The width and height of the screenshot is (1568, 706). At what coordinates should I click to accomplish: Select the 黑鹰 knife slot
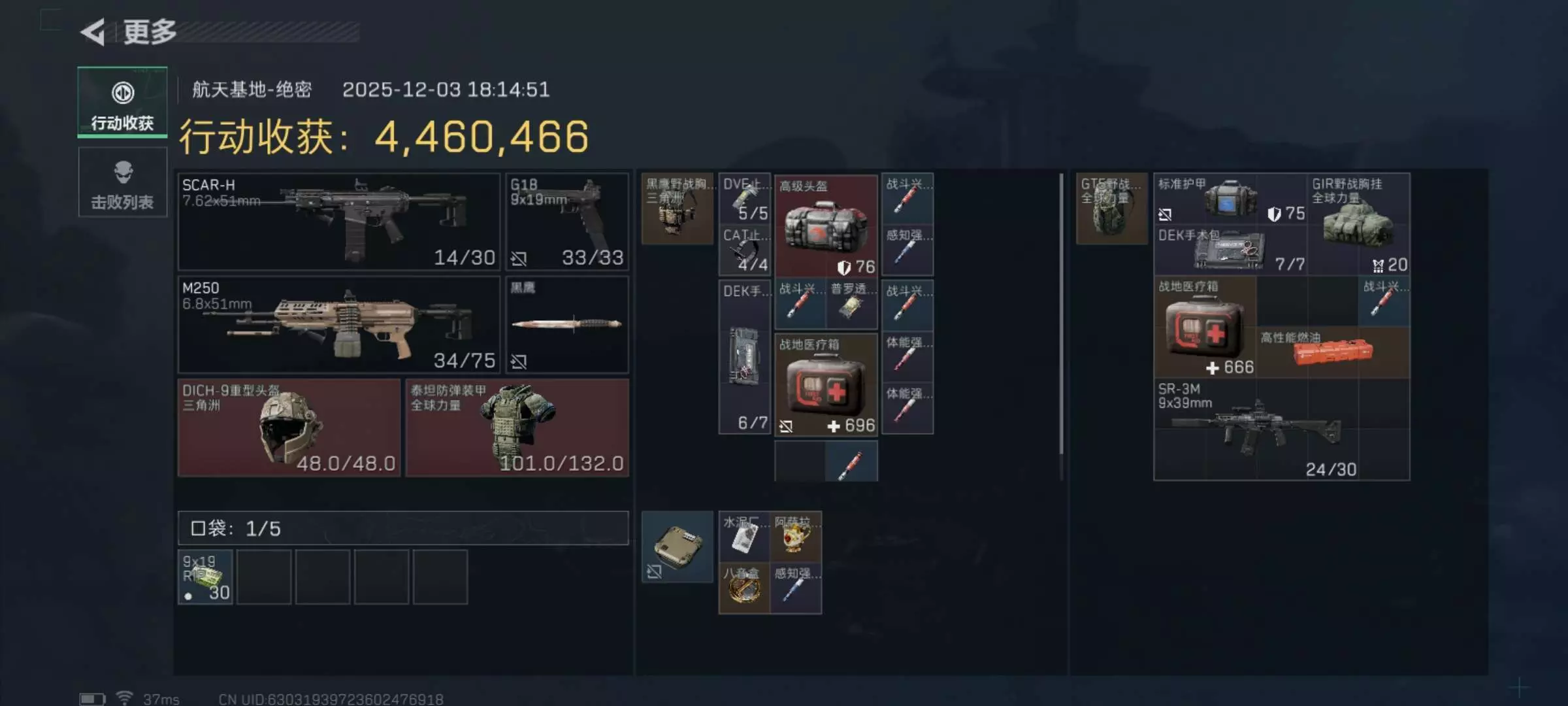[566, 324]
